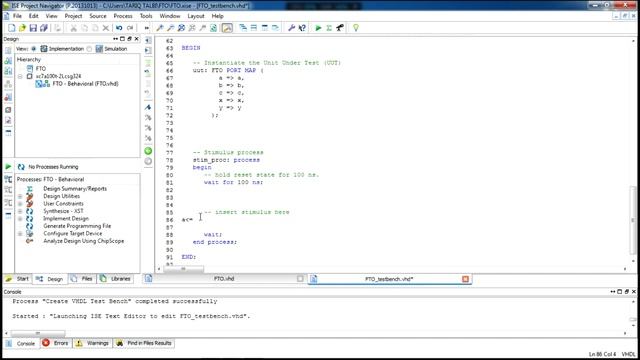The width and height of the screenshot is (640, 360).
Task: Select the Simulation view radio button
Action: pos(89,49)
